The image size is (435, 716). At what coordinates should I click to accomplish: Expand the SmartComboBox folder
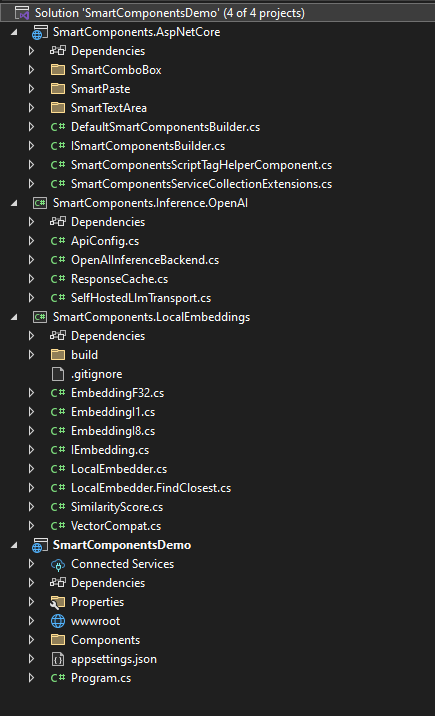(31, 70)
